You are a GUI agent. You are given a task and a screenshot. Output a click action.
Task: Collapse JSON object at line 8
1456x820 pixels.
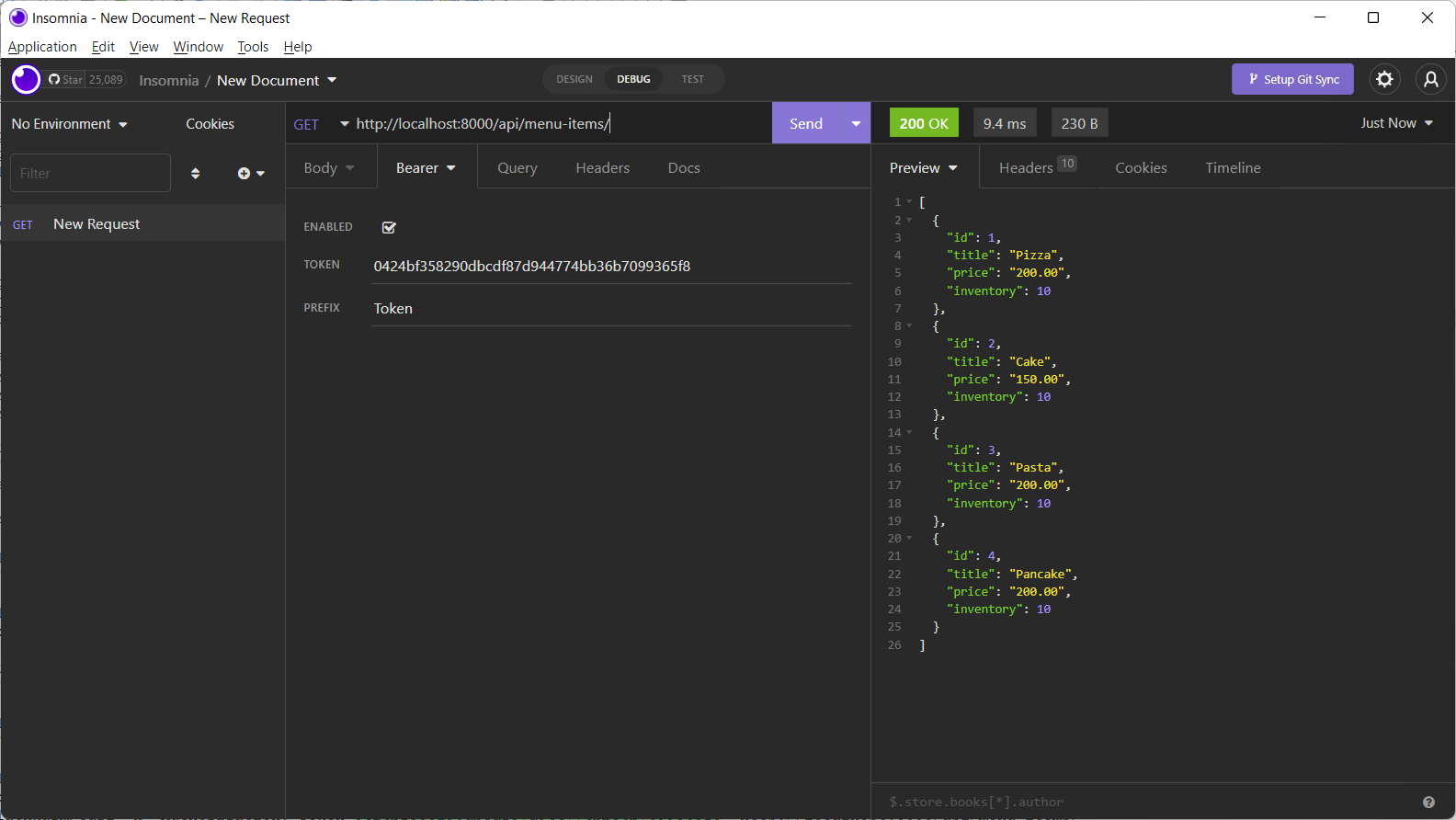(x=910, y=326)
